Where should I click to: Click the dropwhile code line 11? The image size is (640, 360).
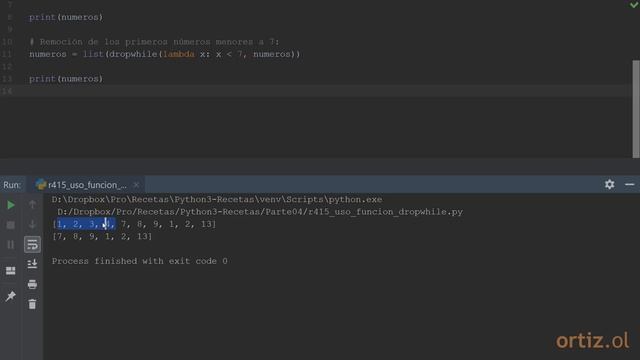tap(164, 54)
